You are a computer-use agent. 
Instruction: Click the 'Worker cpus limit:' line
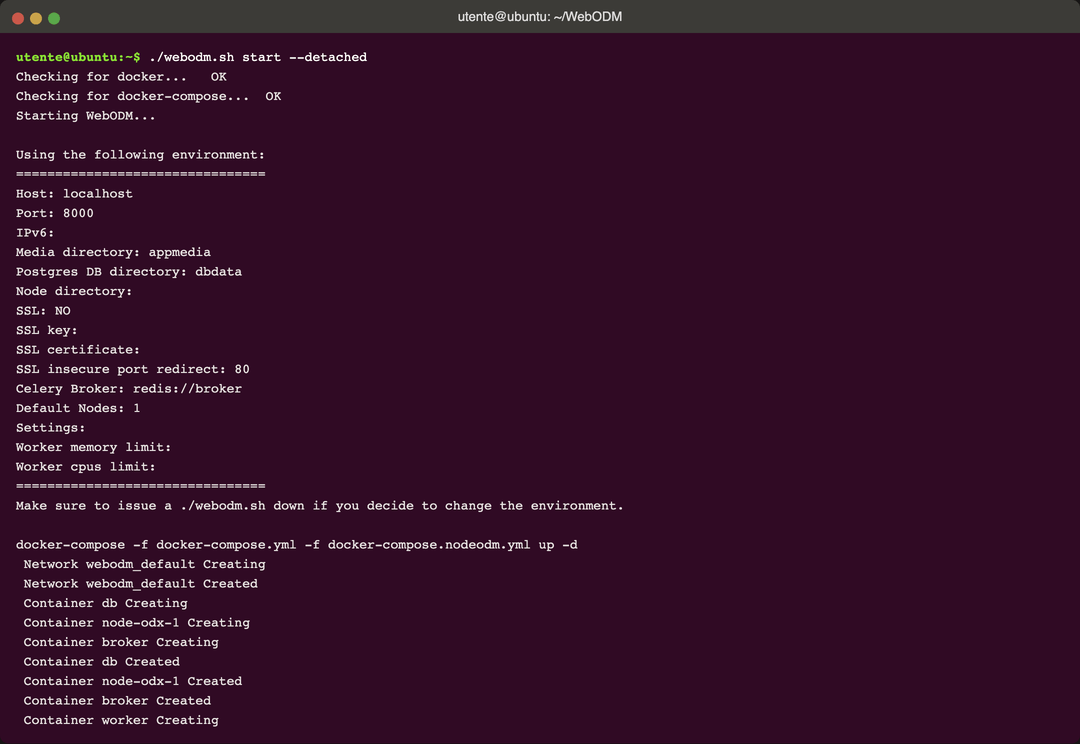tap(85, 467)
